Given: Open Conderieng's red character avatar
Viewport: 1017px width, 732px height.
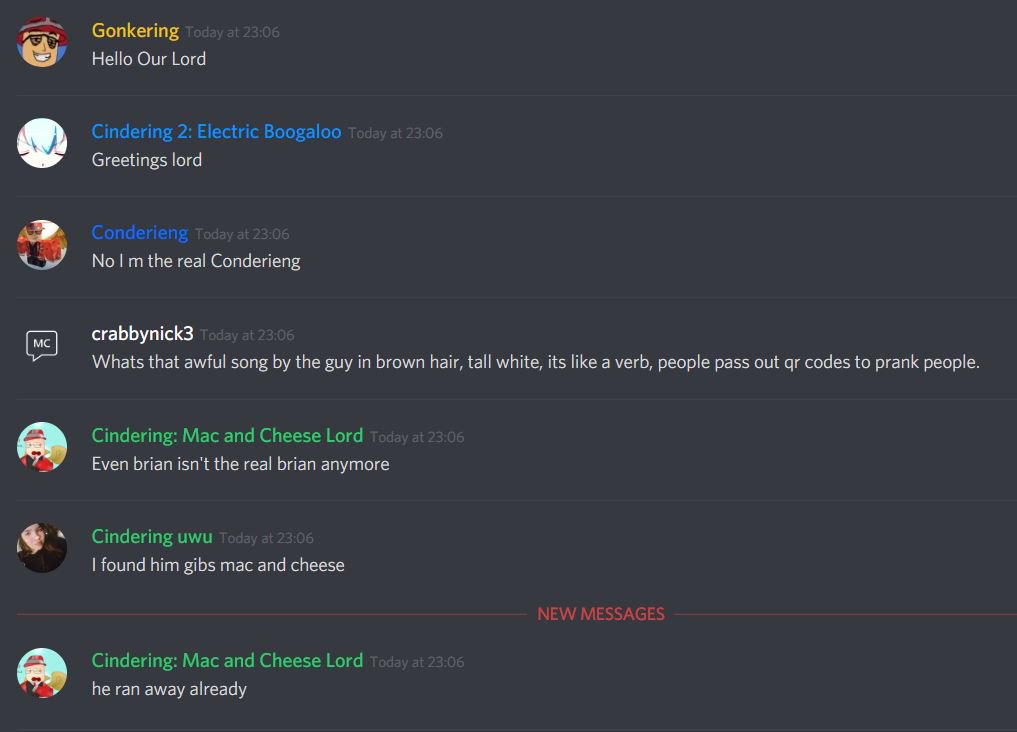Looking at the screenshot, I should pos(42,244).
